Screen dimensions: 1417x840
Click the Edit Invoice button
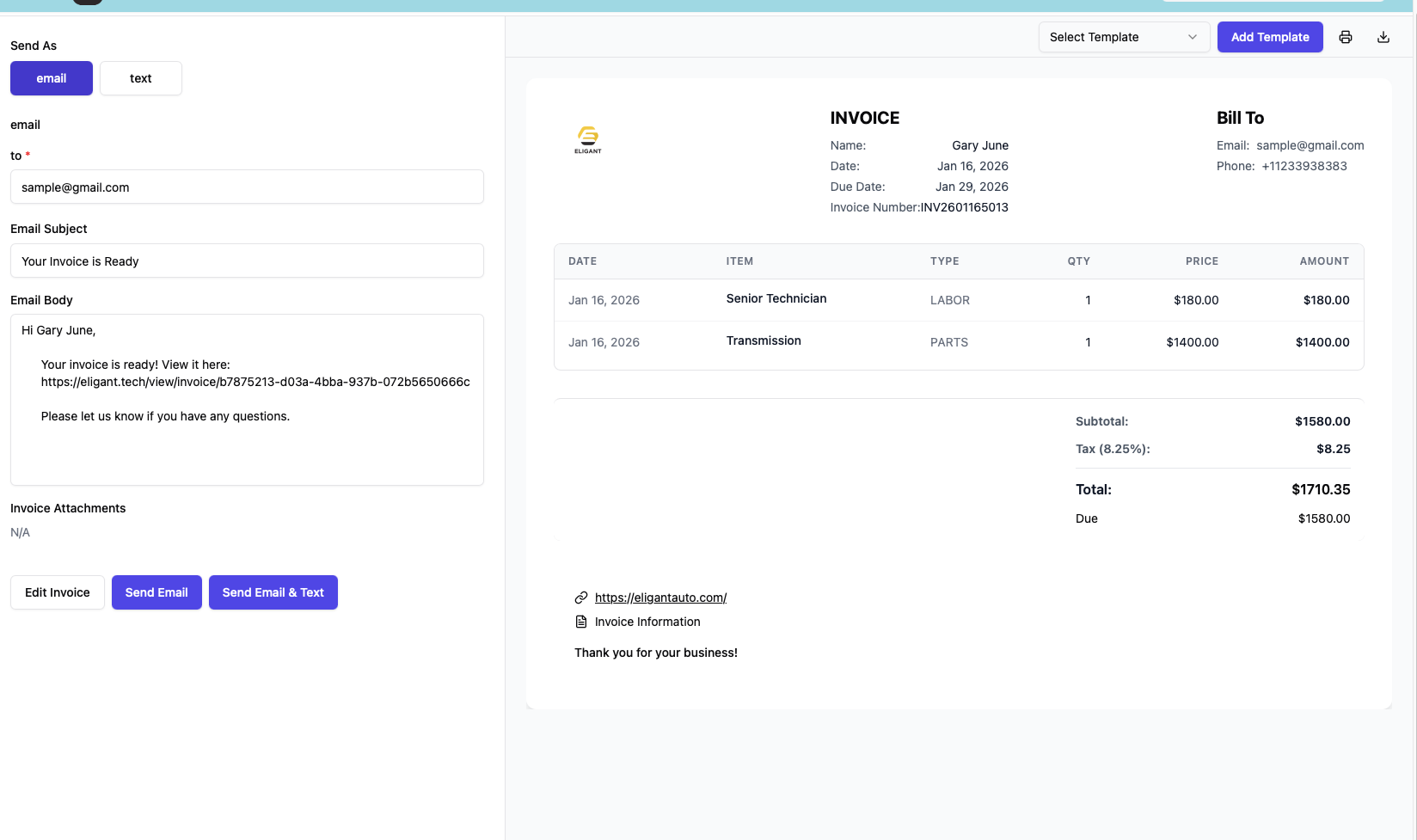pyautogui.click(x=58, y=592)
